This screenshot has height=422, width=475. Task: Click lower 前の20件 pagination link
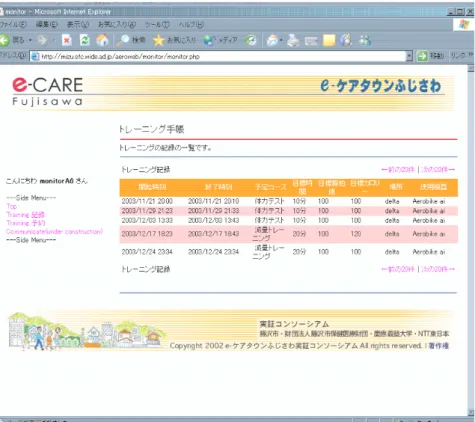(x=398, y=269)
